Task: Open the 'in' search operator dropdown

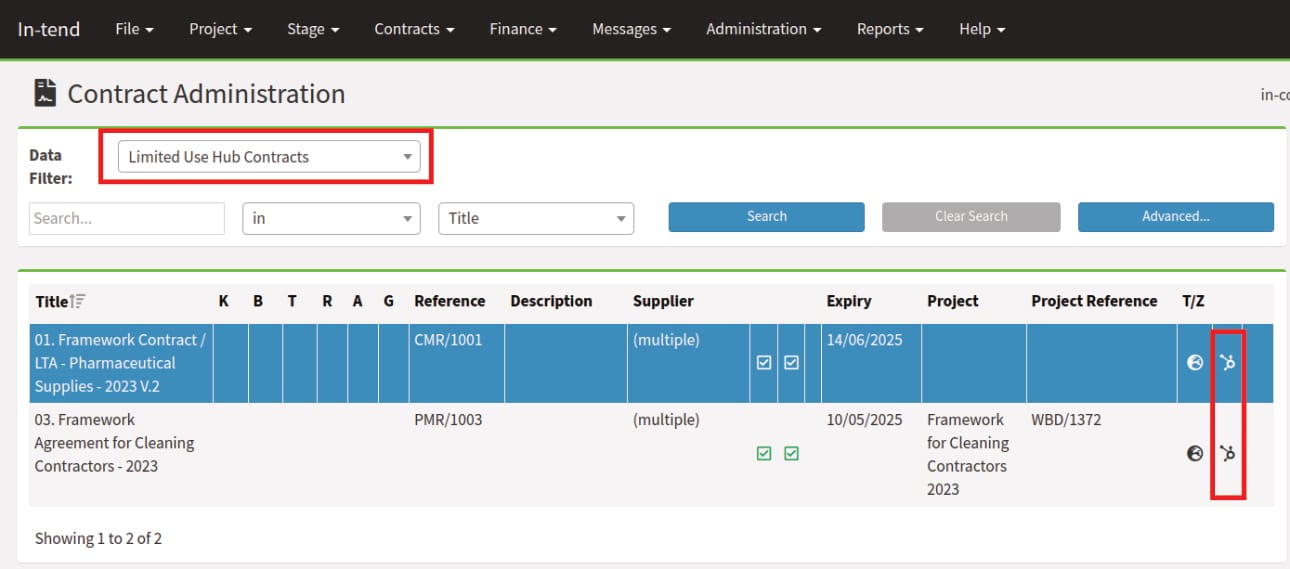Action: (331, 218)
